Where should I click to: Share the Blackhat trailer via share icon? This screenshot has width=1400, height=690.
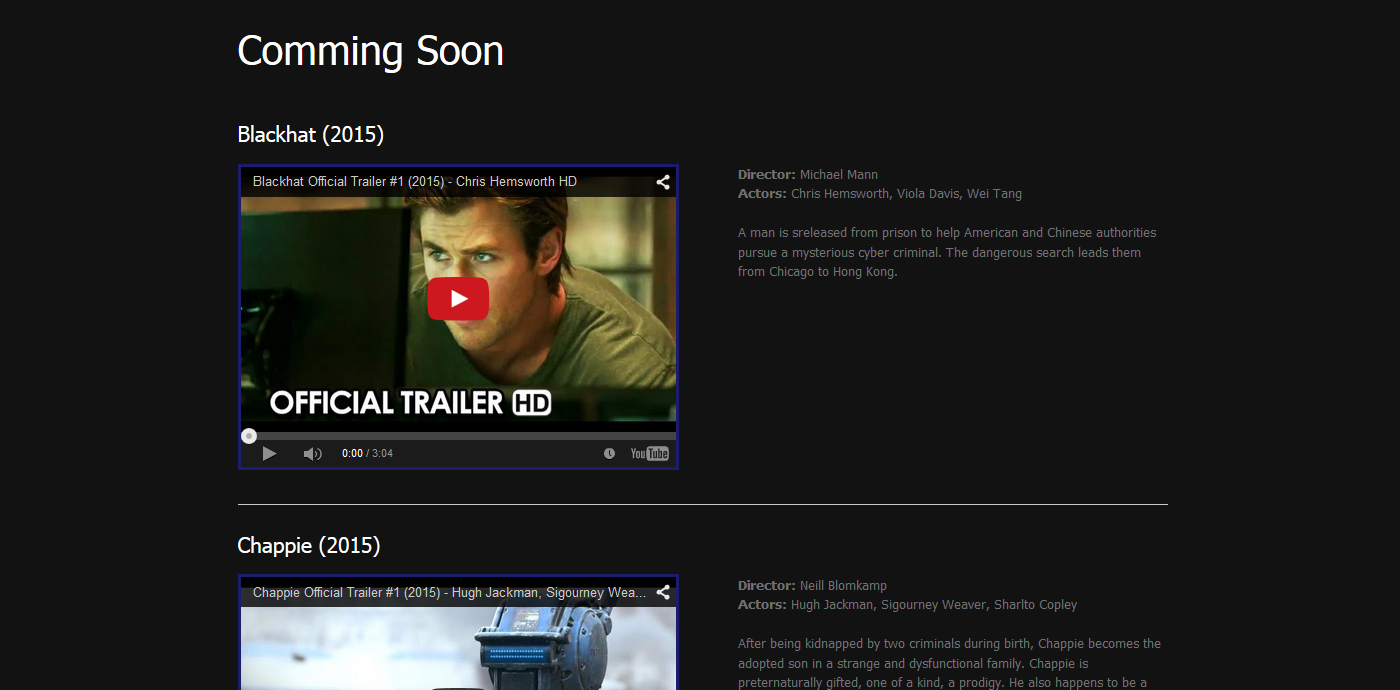pyautogui.click(x=663, y=182)
